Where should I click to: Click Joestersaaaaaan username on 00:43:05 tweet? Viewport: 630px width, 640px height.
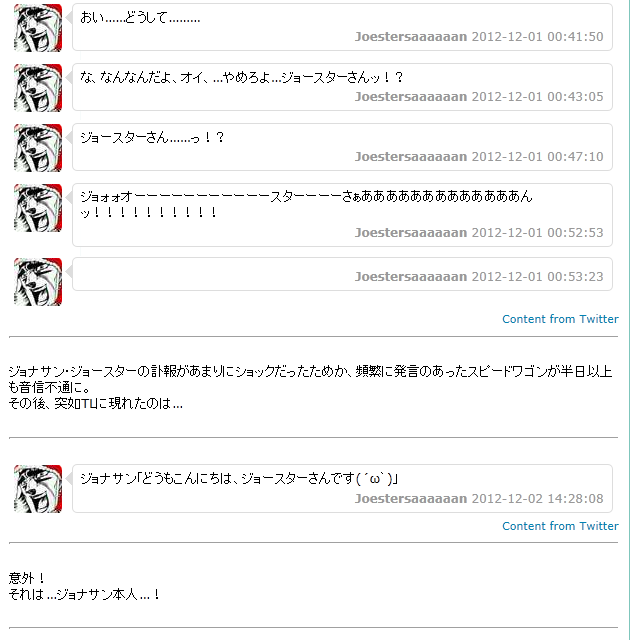click(x=411, y=96)
